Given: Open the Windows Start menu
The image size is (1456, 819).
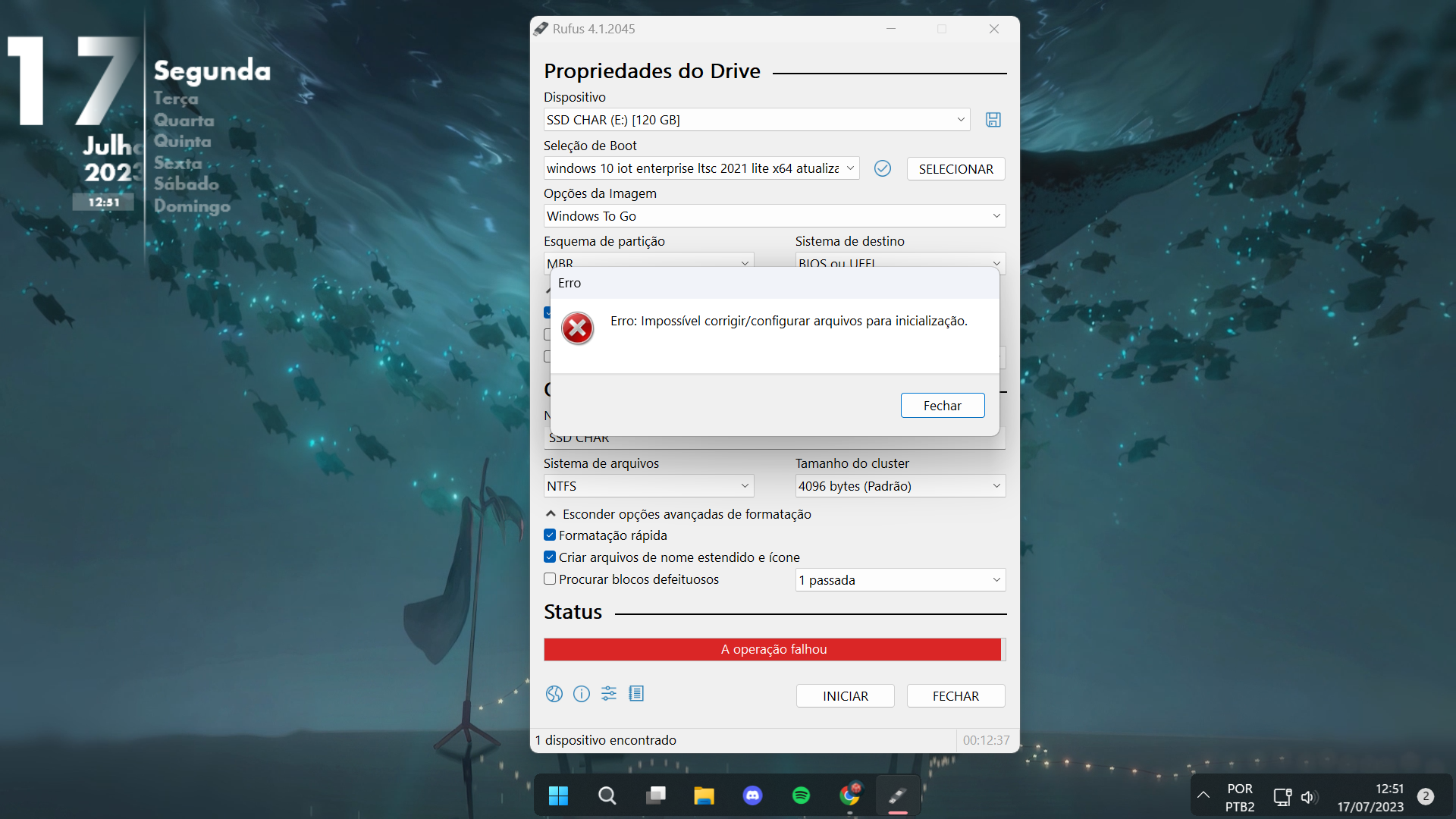Looking at the screenshot, I should [559, 795].
